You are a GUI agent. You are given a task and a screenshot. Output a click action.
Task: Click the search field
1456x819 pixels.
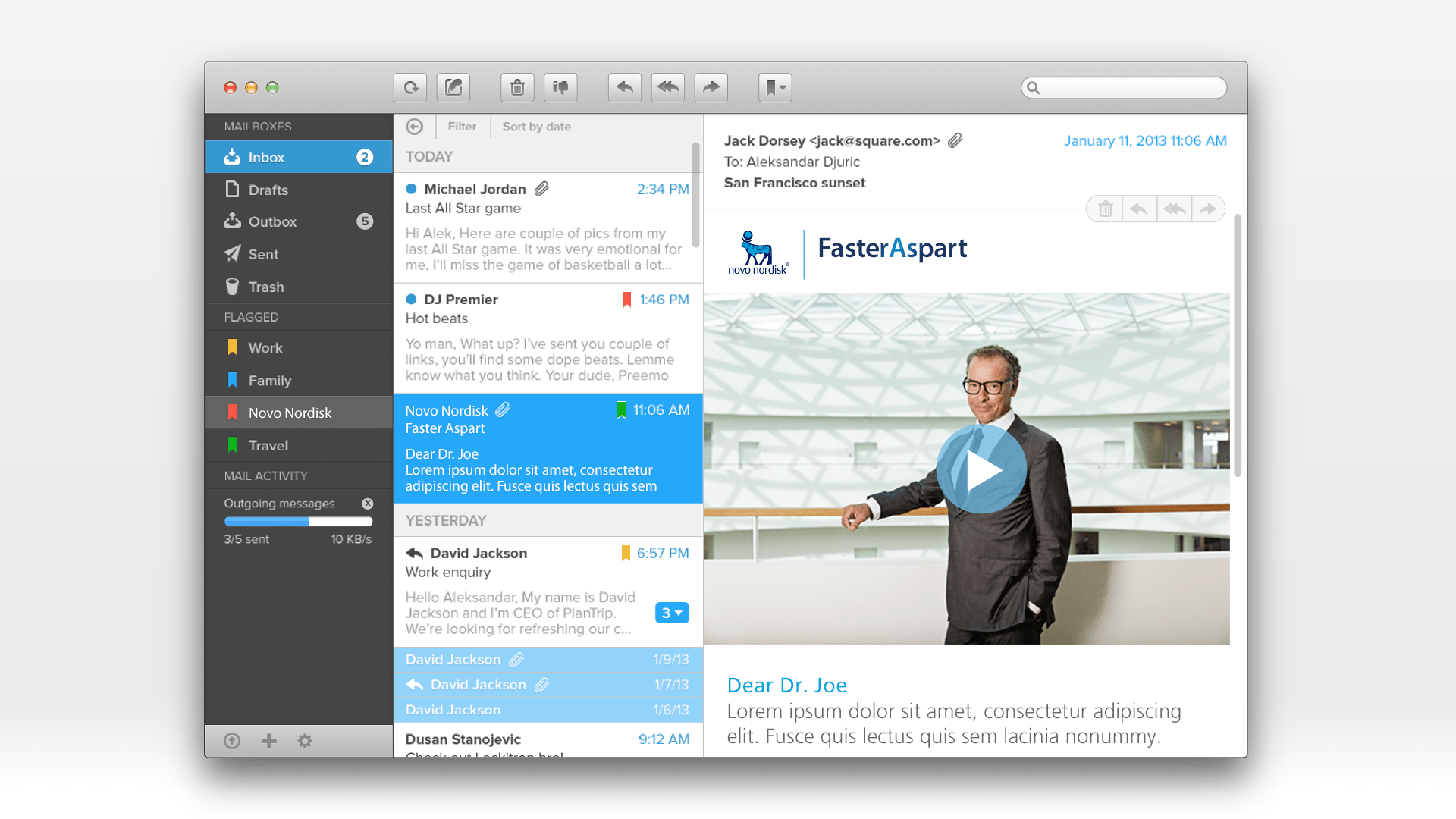(1124, 88)
